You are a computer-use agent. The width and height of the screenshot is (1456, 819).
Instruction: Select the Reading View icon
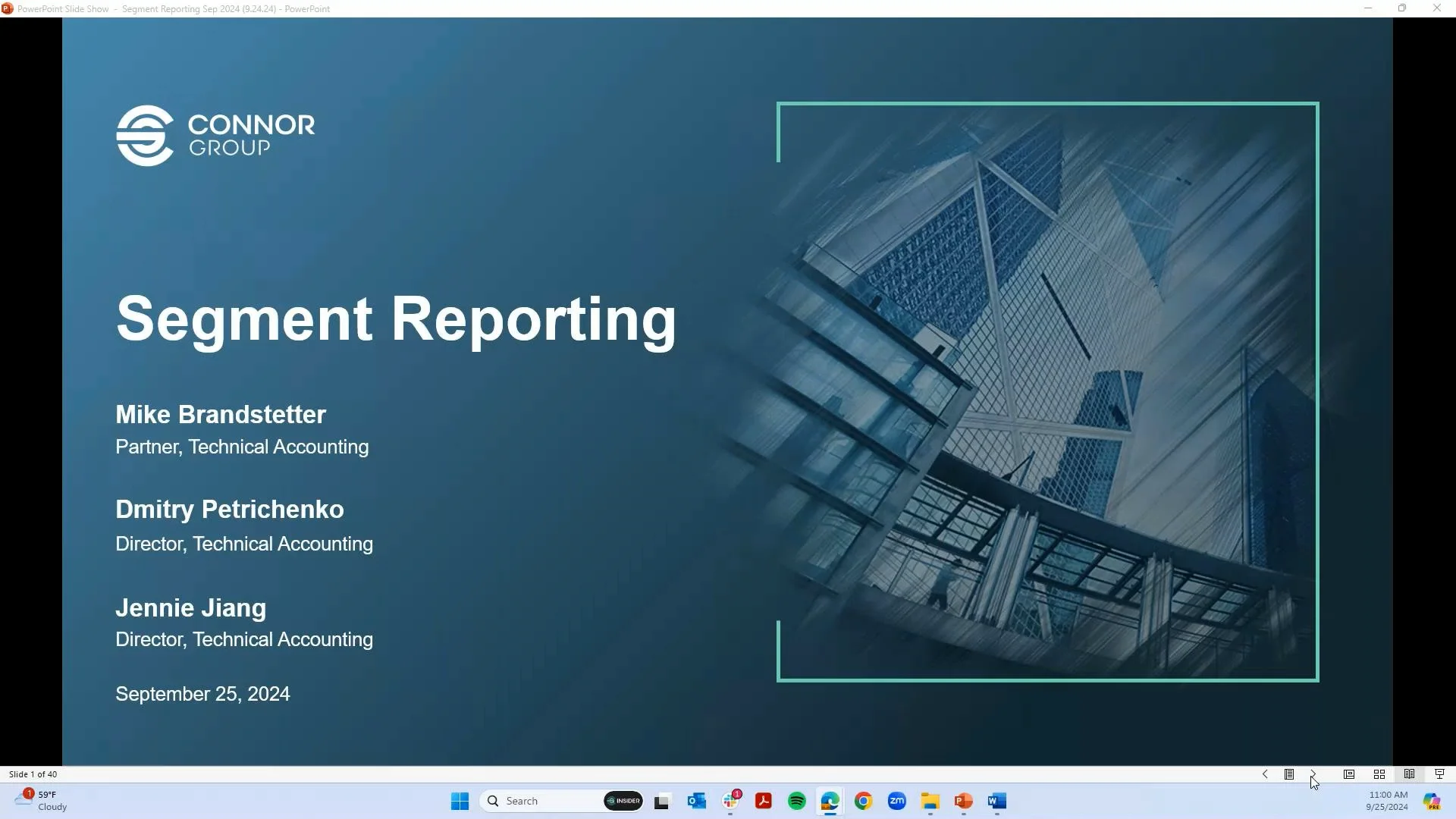[1409, 774]
